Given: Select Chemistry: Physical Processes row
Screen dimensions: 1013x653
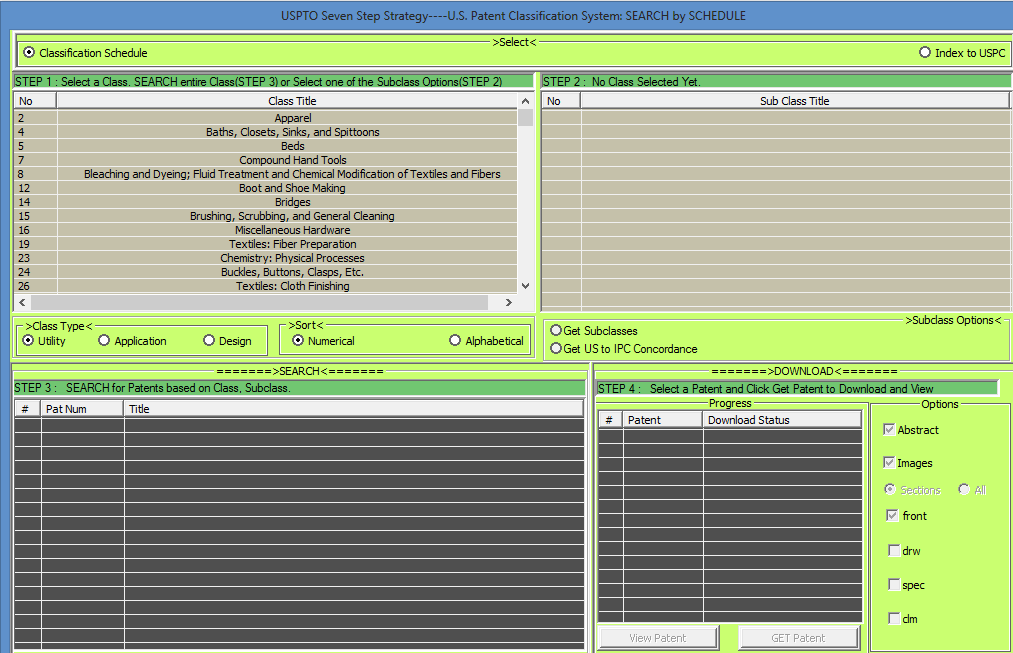Looking at the screenshot, I should [x=266, y=258].
